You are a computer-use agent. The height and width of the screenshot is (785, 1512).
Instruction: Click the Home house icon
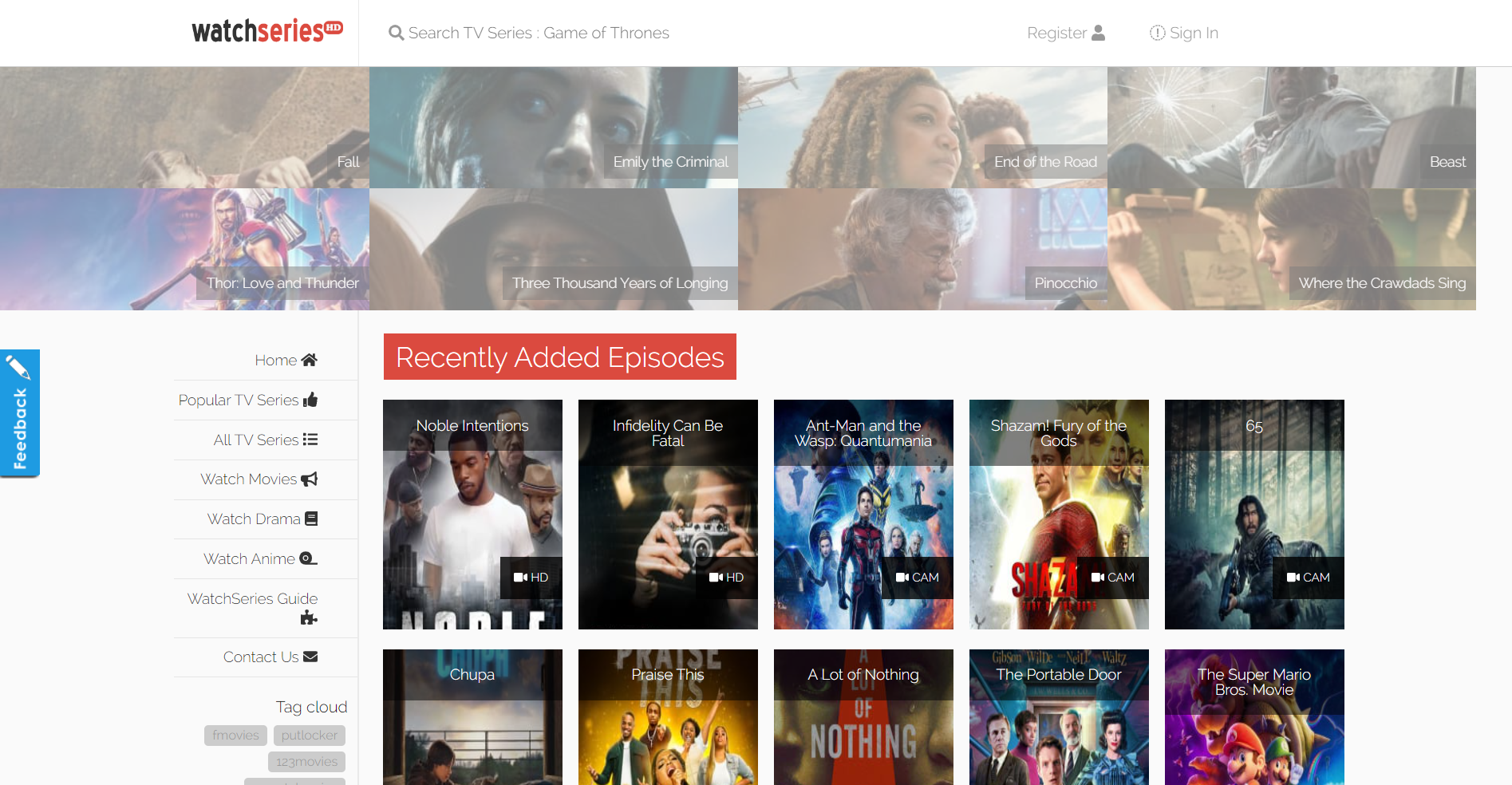pyautogui.click(x=309, y=360)
